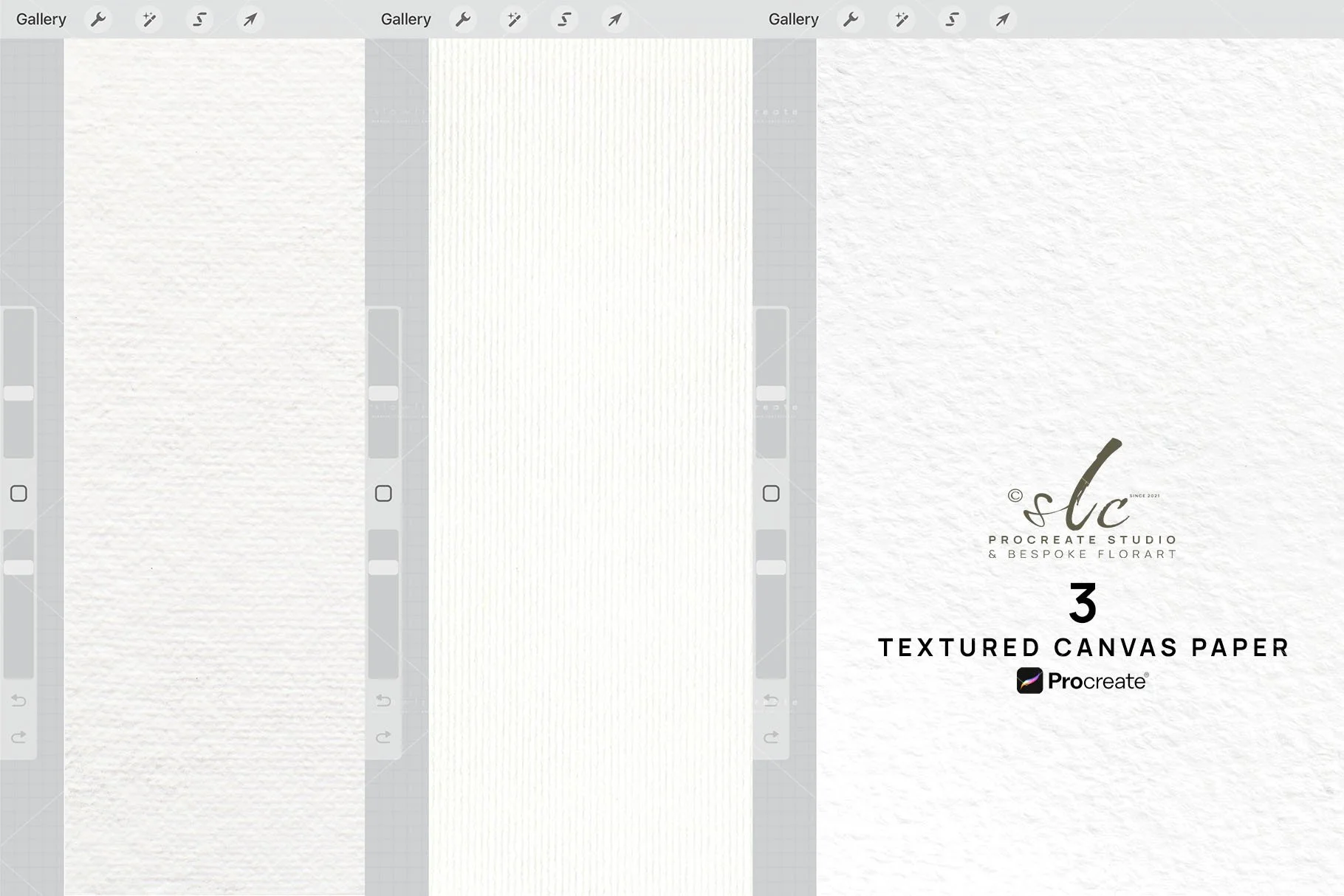Undo the last stroke using the left sidebar
The image size is (1344, 896).
tap(18, 700)
